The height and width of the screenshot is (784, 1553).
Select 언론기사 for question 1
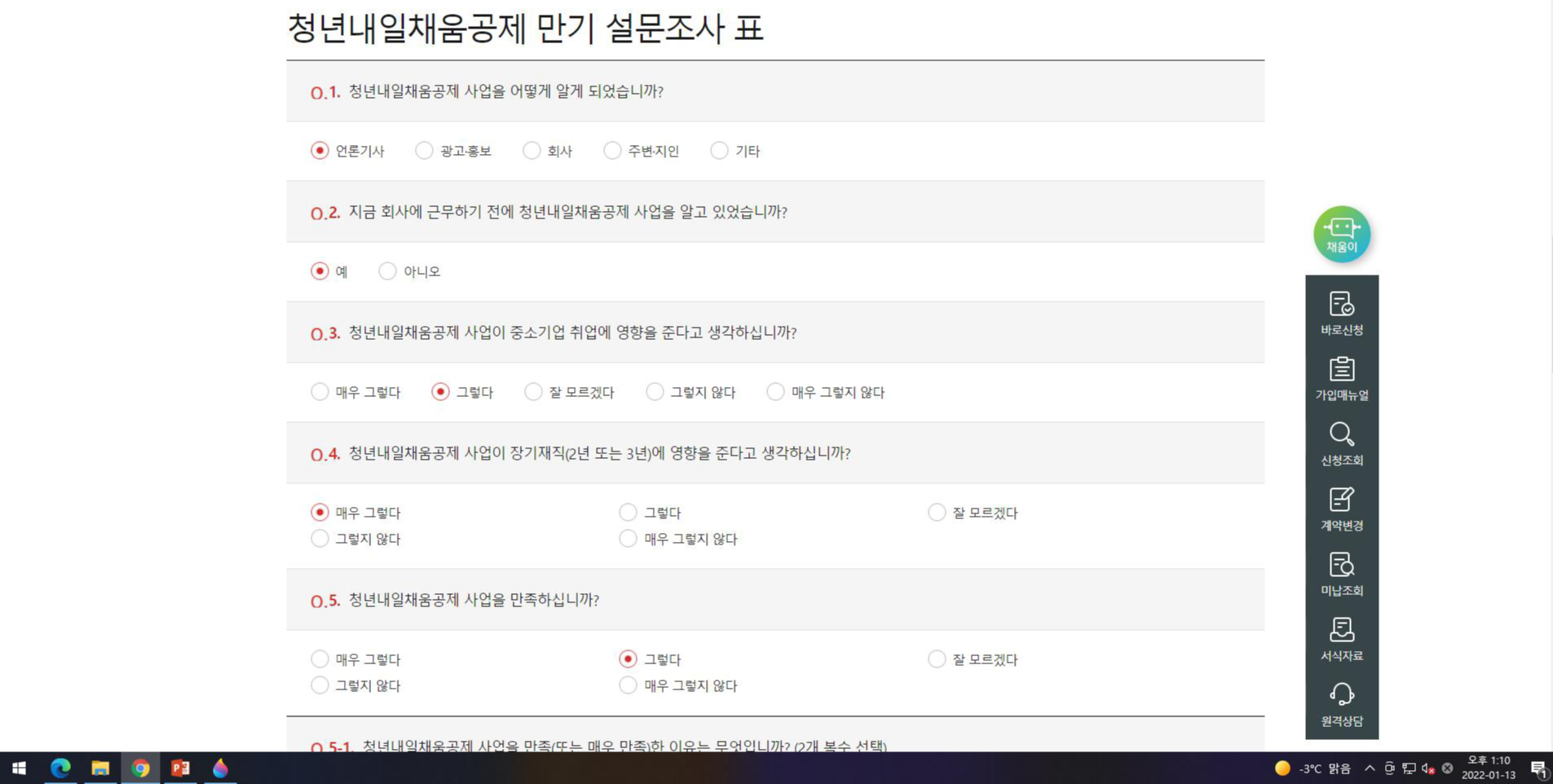tap(320, 150)
